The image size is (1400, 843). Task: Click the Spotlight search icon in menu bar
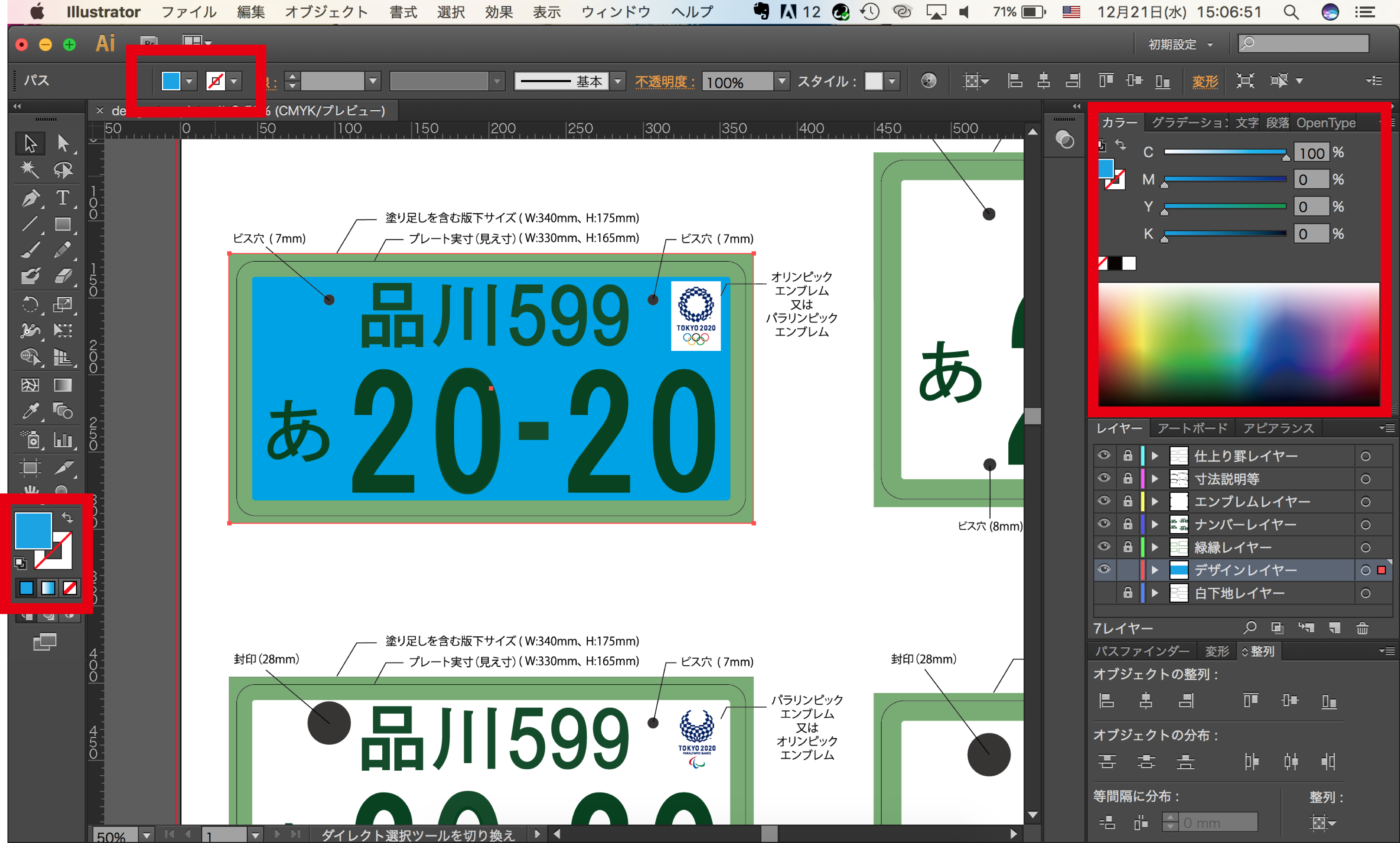[x=1290, y=12]
